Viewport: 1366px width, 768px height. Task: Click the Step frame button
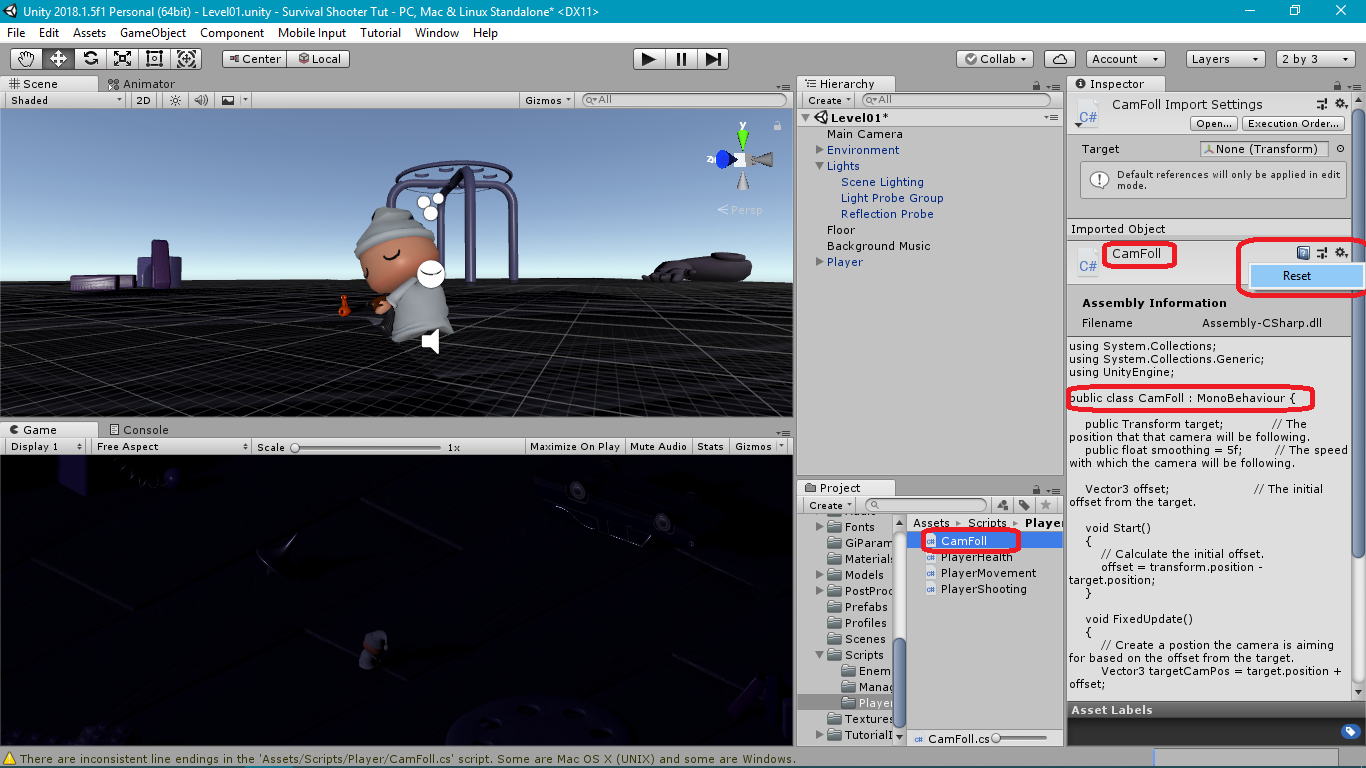pyautogui.click(x=712, y=59)
